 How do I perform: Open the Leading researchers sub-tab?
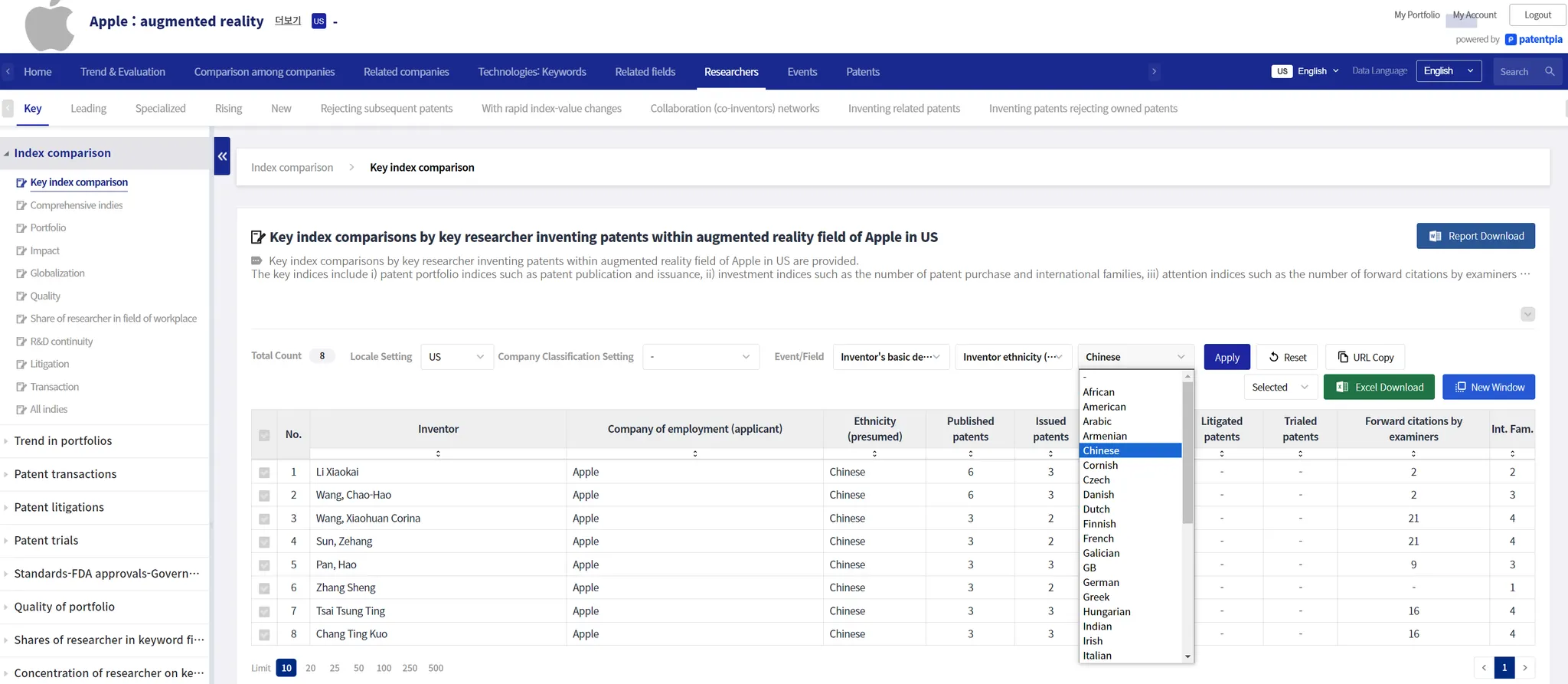(x=88, y=109)
